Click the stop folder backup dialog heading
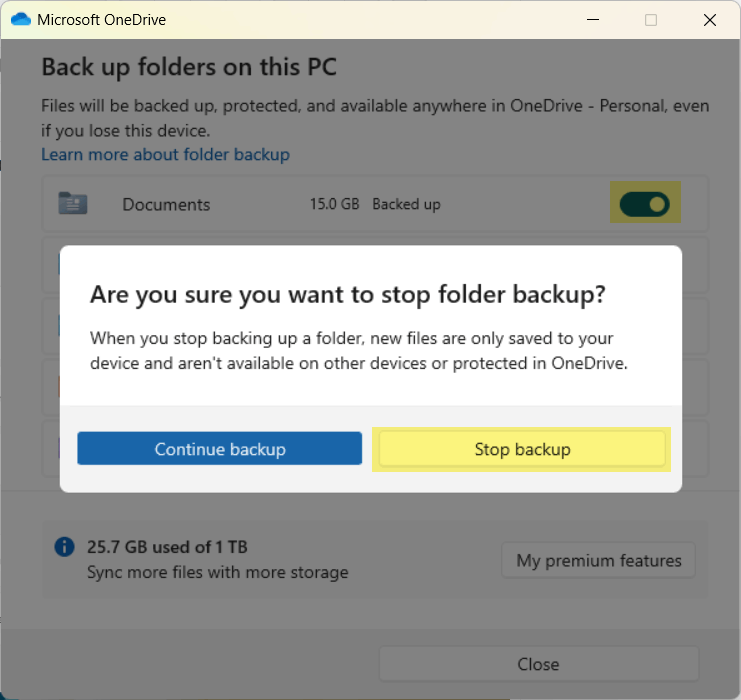The image size is (741, 700). (x=348, y=295)
